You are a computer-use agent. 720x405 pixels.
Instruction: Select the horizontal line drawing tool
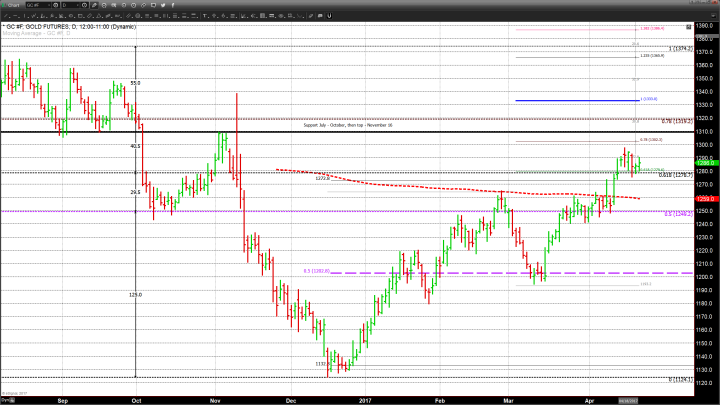(16, 16)
